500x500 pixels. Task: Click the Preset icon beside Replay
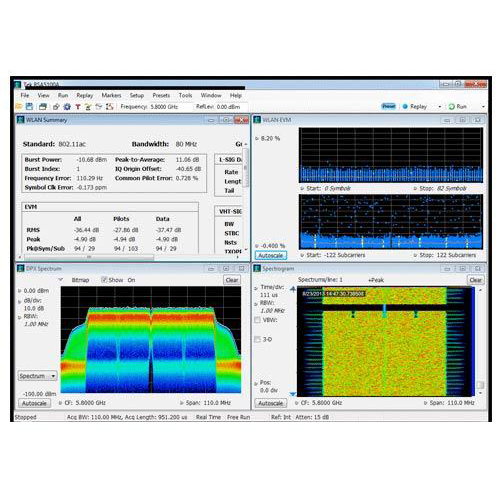tap(389, 106)
